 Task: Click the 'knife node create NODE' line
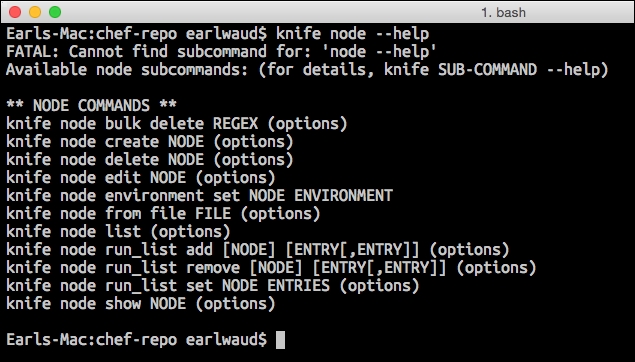(150, 141)
